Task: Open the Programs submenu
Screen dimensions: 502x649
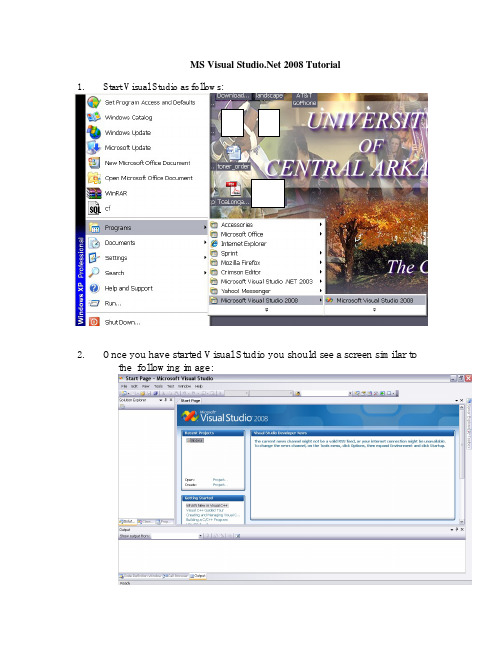Action: 147,228
